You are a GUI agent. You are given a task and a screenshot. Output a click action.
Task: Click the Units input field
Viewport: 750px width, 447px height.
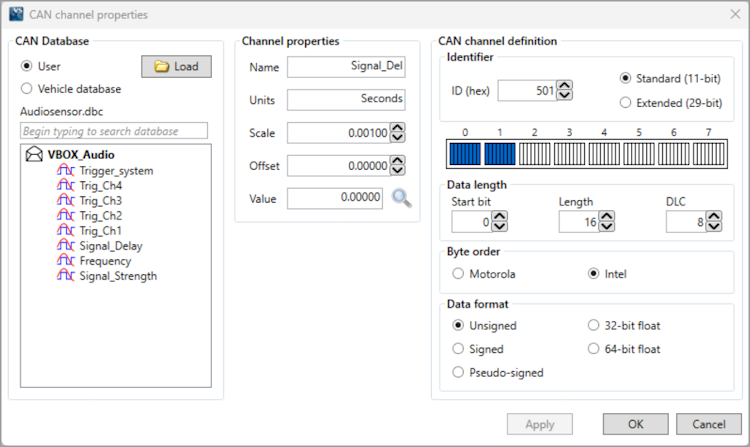pos(346,99)
